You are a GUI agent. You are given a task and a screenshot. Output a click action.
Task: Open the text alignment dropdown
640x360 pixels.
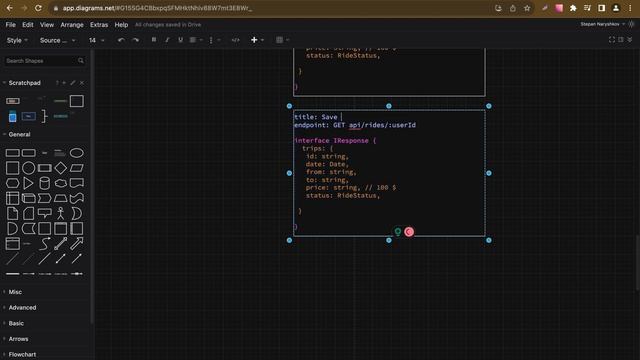(196, 40)
